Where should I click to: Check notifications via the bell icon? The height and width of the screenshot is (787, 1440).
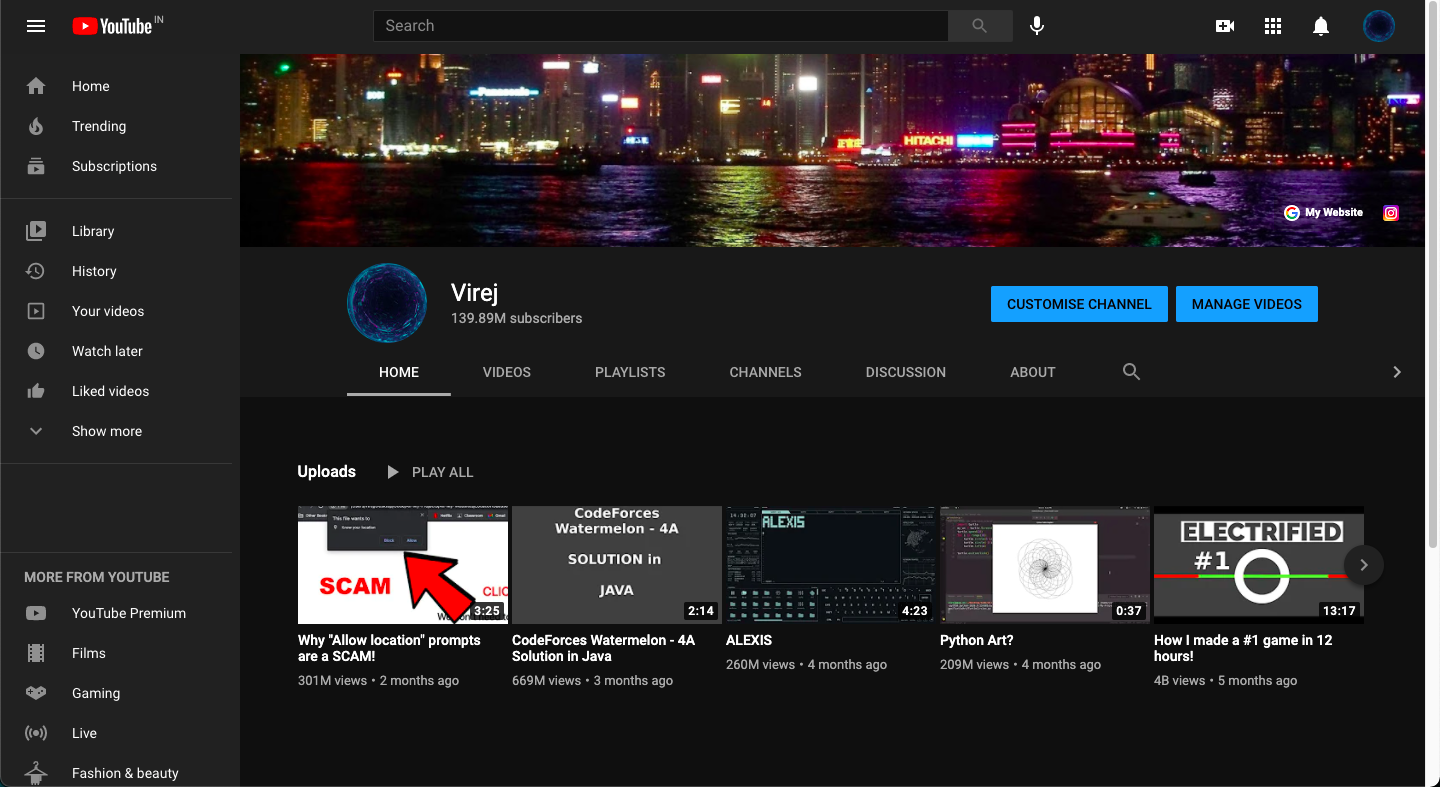pyautogui.click(x=1320, y=25)
